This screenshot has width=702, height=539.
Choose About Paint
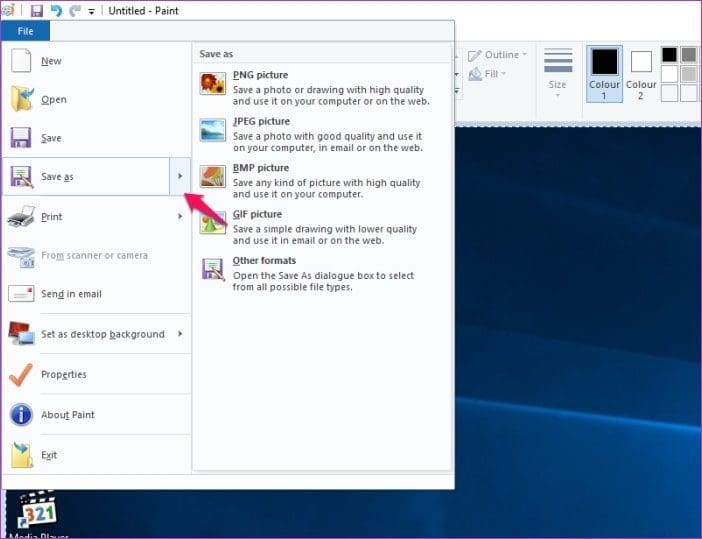[x=96, y=415]
